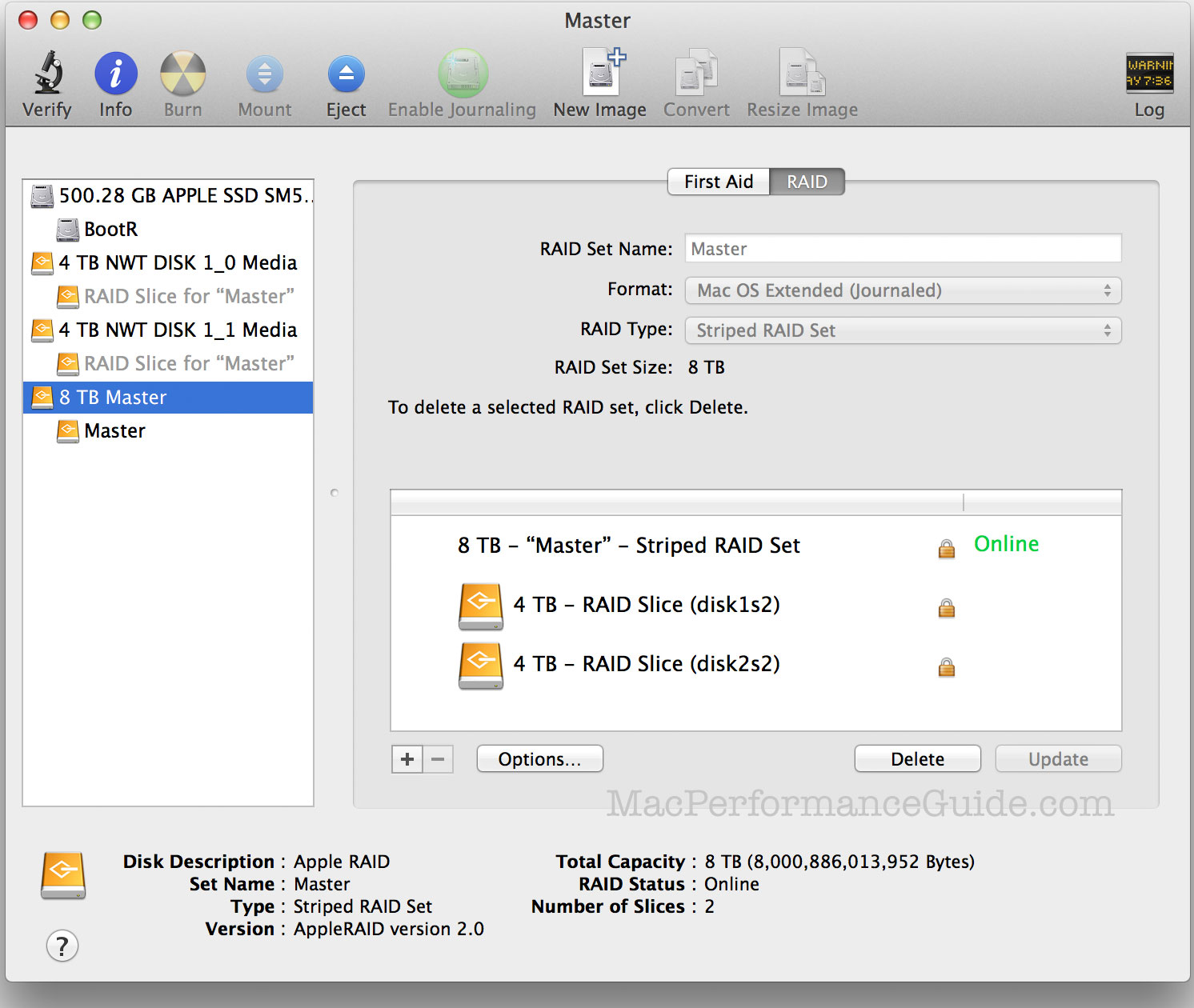The image size is (1194, 1008).
Task: Eject the selected disk via Eject icon
Action: [347, 74]
